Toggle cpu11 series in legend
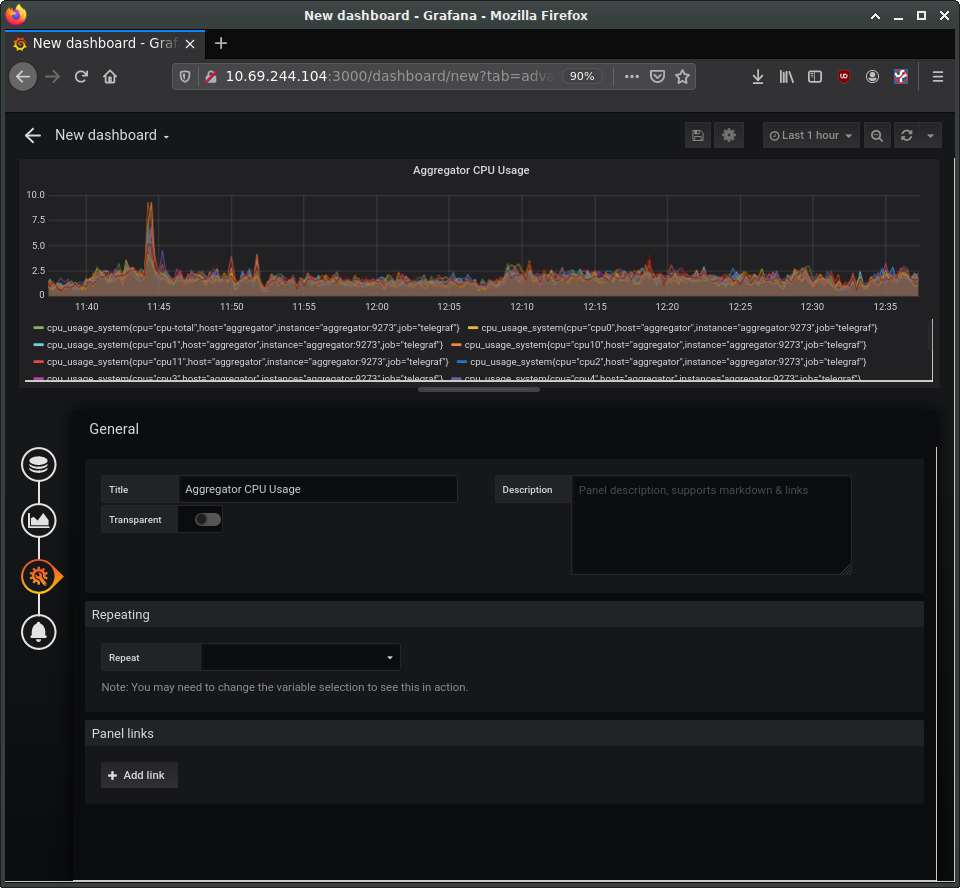This screenshot has height=888, width=960. [247, 362]
